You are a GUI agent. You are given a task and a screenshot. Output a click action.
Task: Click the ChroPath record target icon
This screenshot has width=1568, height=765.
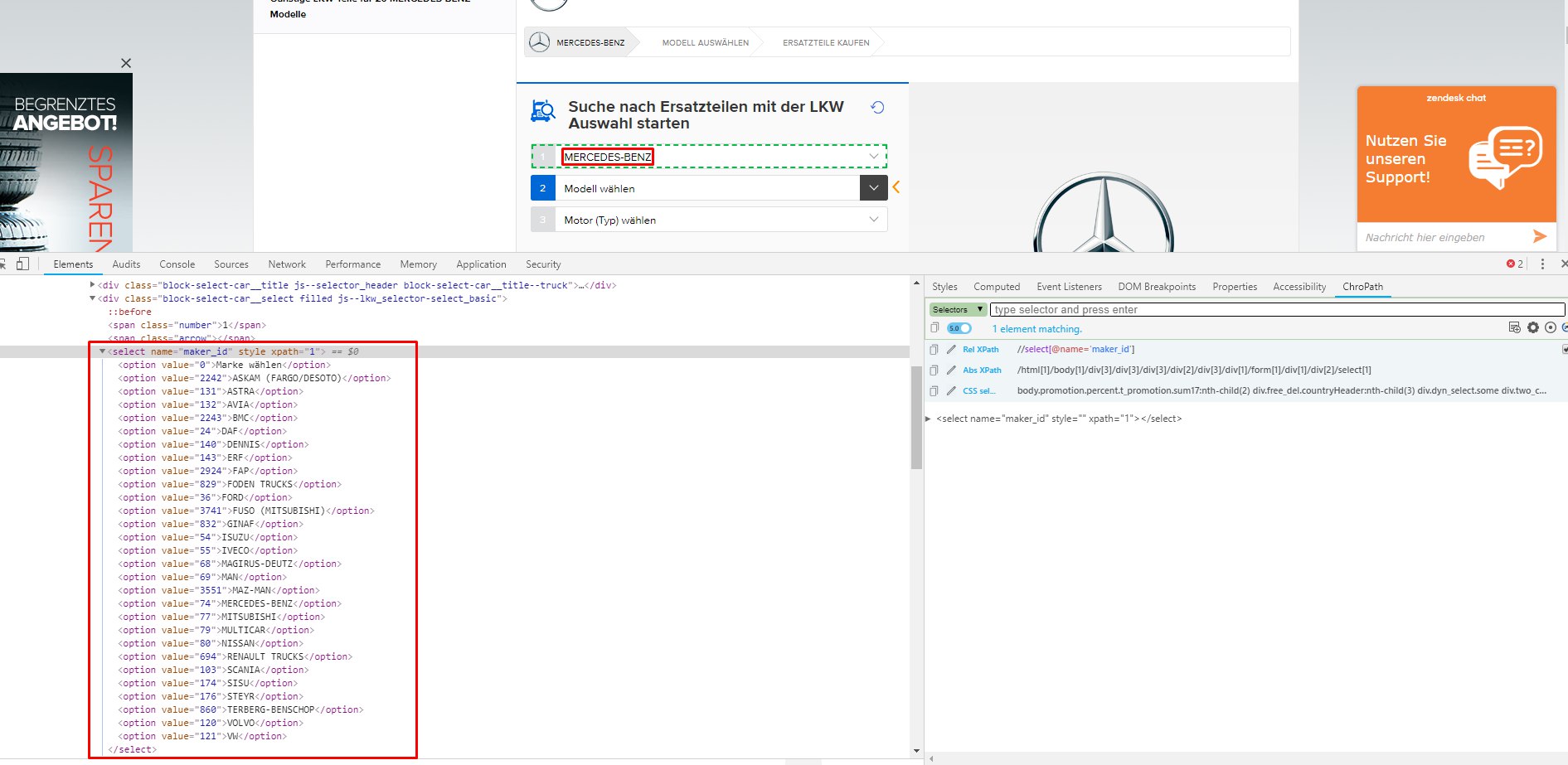click(1551, 328)
